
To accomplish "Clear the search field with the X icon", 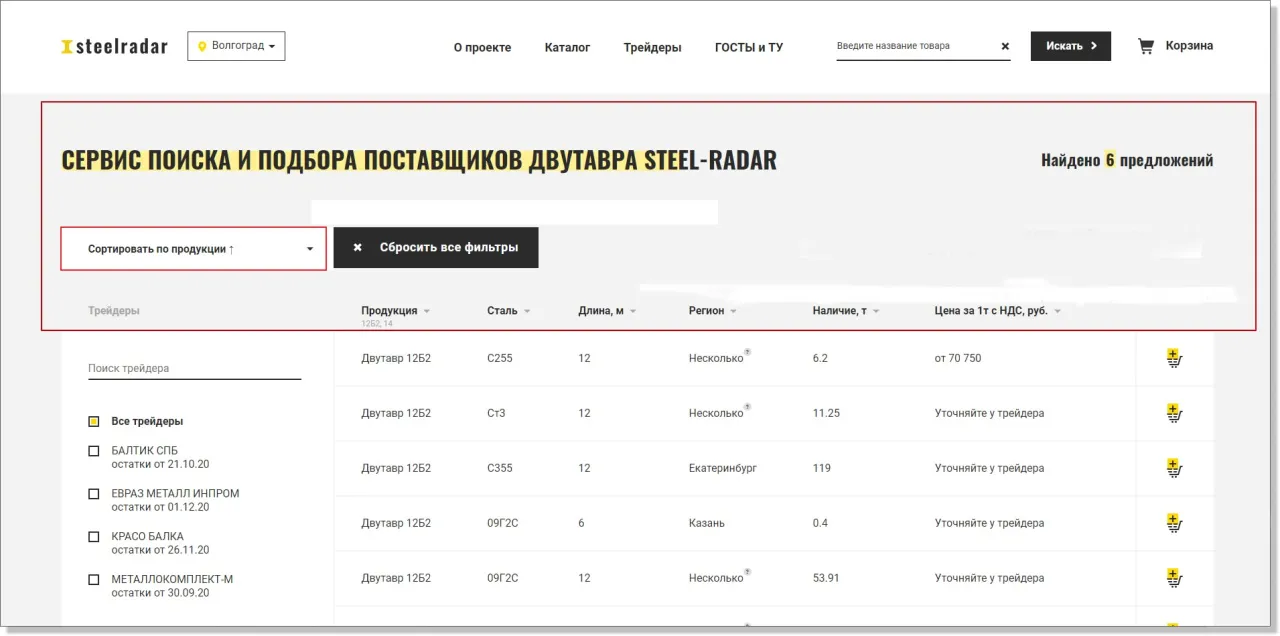I will 1004,45.
